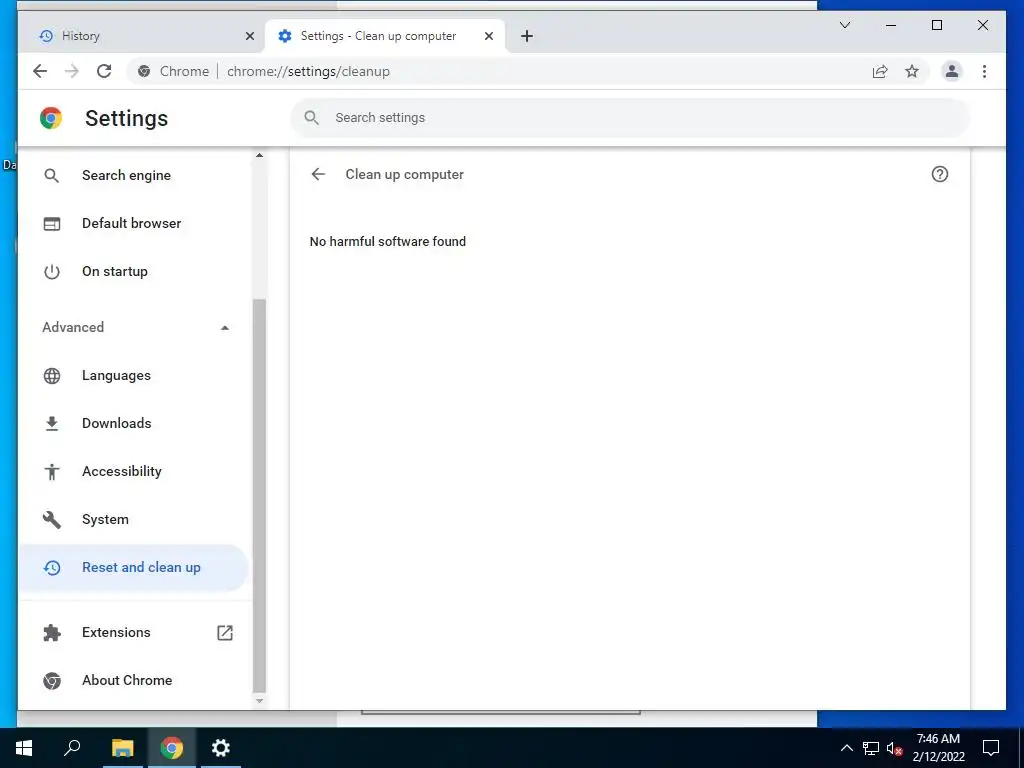The width and height of the screenshot is (1024, 768).
Task: Switch to the History tab
Action: 142,36
